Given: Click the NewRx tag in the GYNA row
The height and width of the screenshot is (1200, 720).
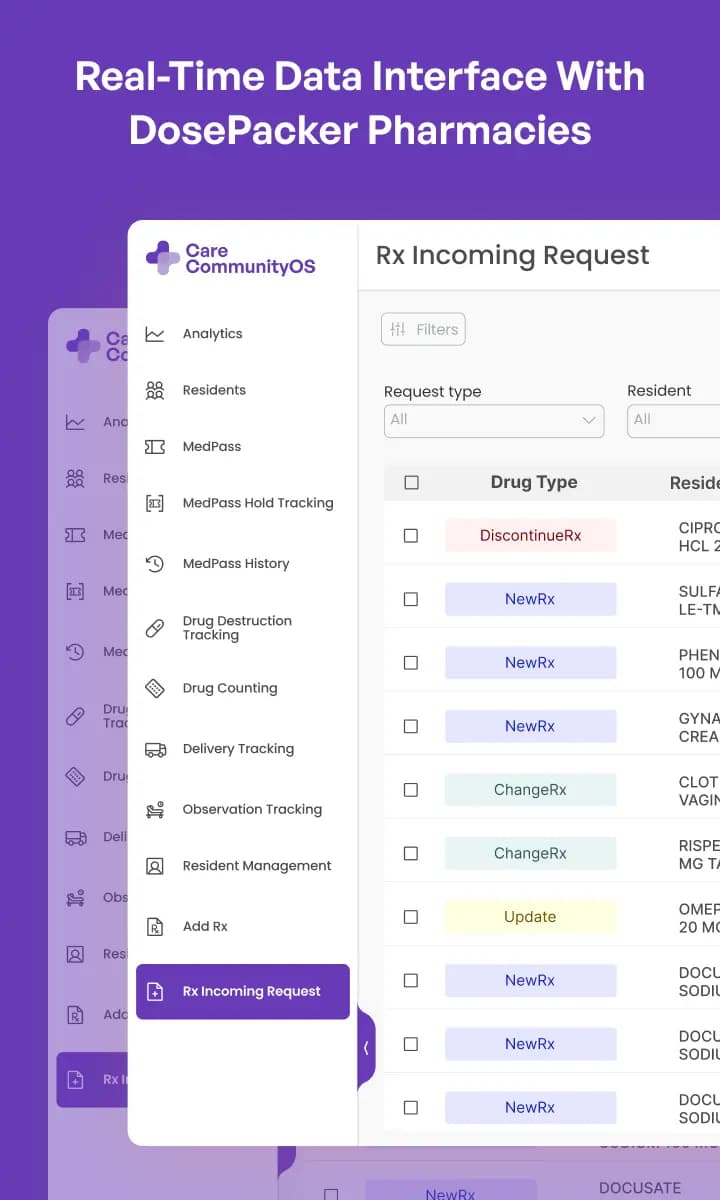Looking at the screenshot, I should pyautogui.click(x=531, y=727).
